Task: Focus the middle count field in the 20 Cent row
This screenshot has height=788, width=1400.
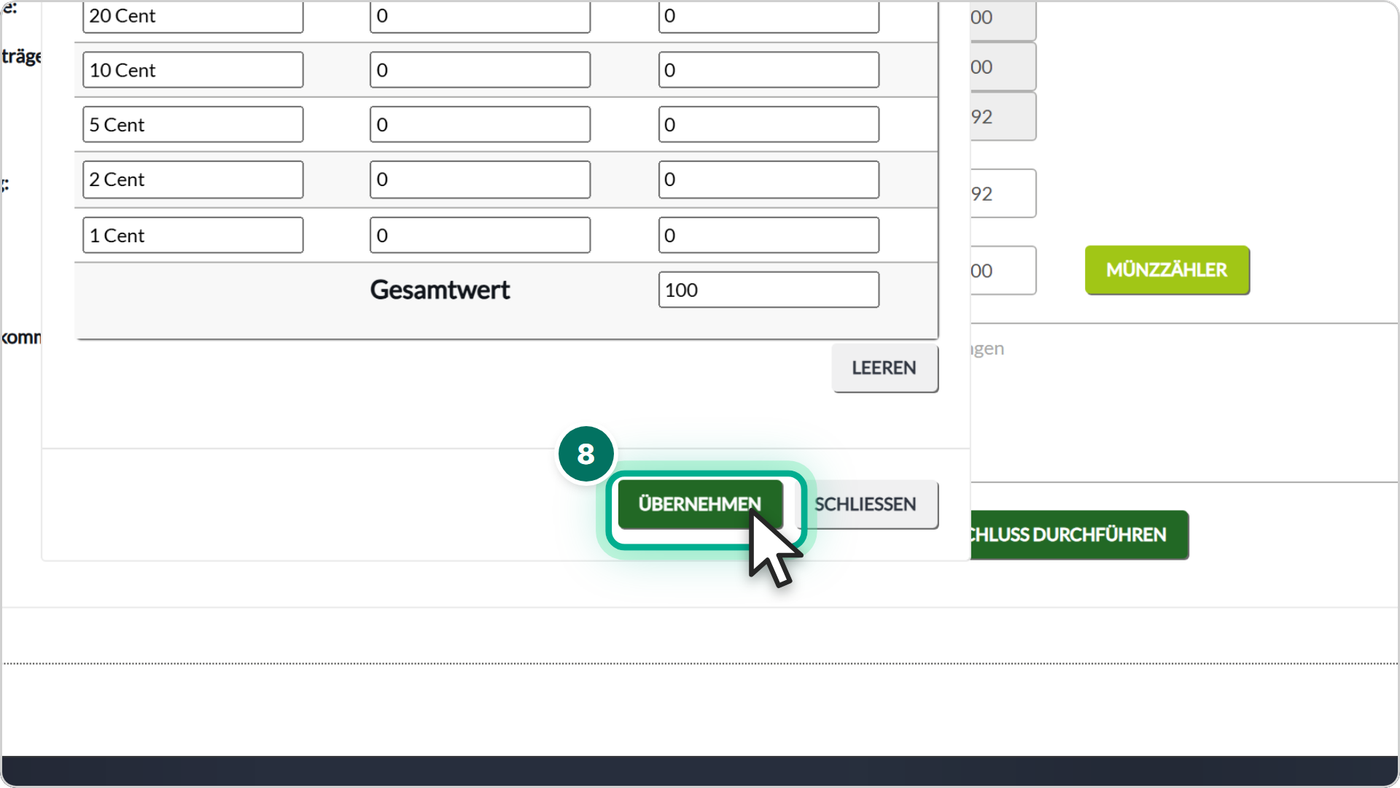Action: tap(480, 17)
